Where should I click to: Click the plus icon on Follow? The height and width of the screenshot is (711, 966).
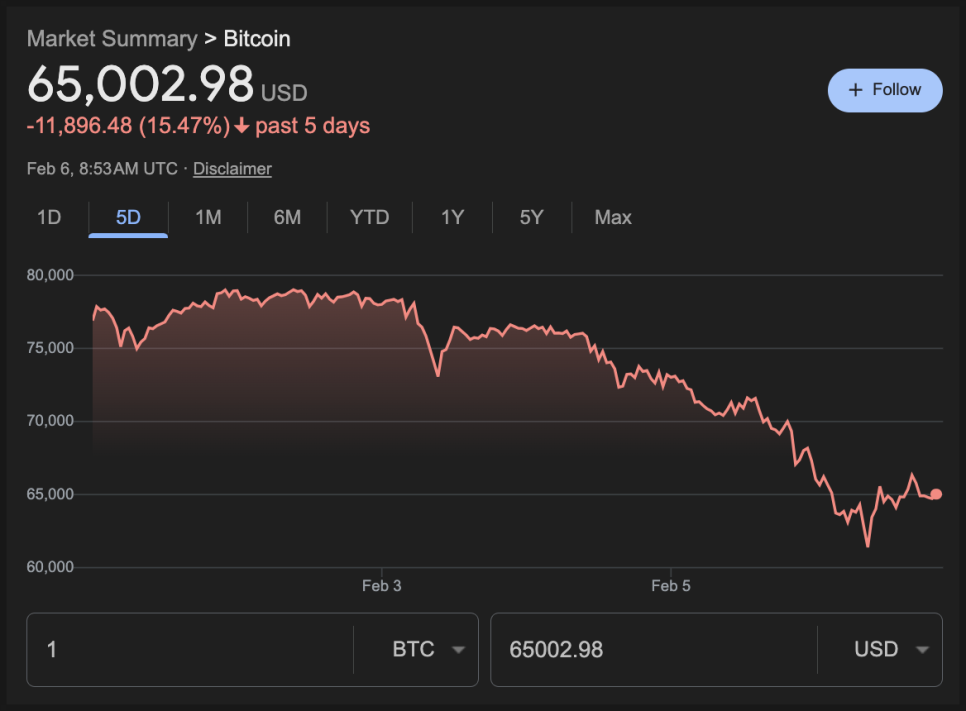855,90
